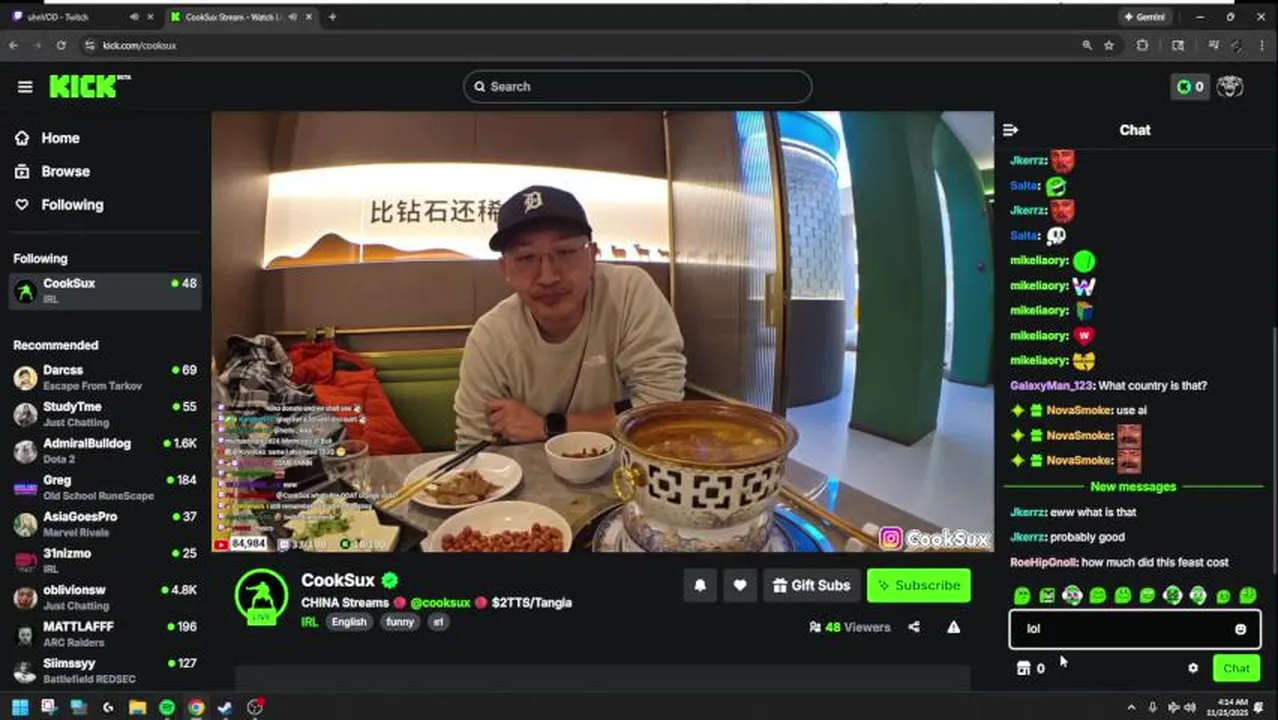1278x720 pixels.
Task: Click the verified badge next to CookSux
Action: click(x=390, y=580)
